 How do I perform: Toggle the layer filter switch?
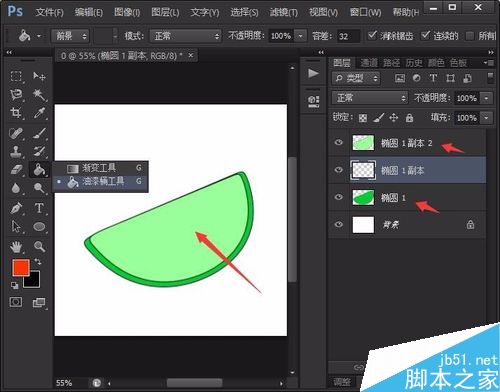coord(490,78)
